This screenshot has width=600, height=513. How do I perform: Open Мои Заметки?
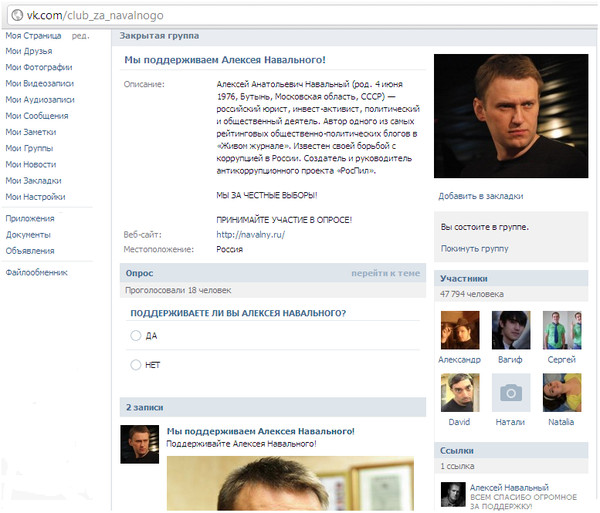[x=31, y=132]
